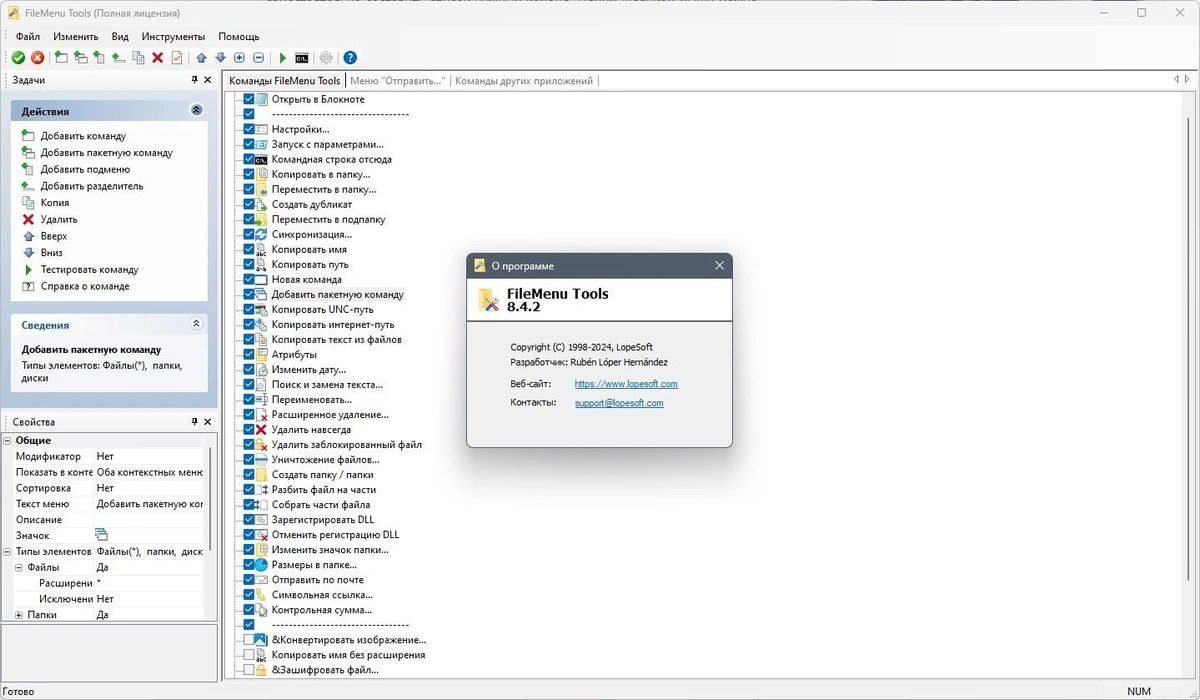Close the Свойства panel with its X
The image size is (1200, 700).
[x=208, y=422]
